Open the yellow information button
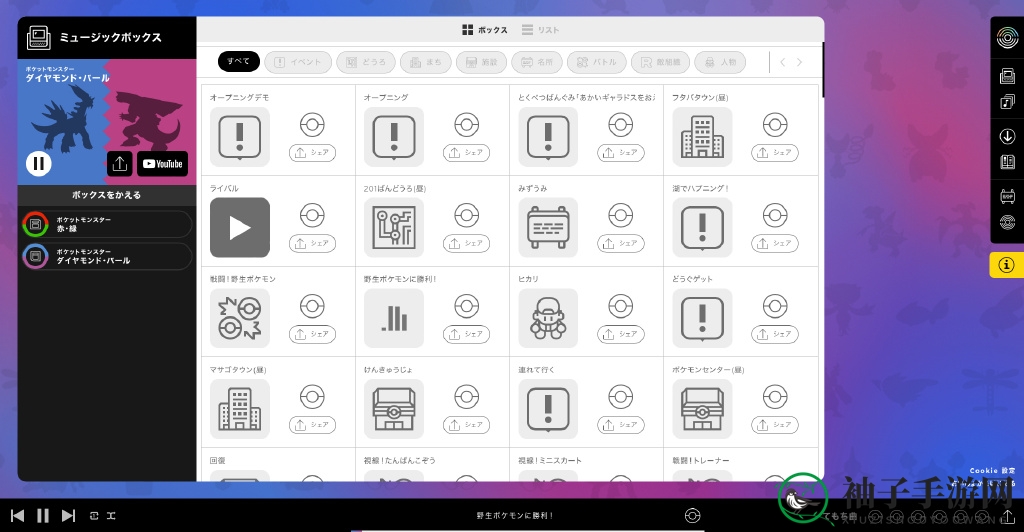Screen dimensions: 1024x532 point(1006,265)
